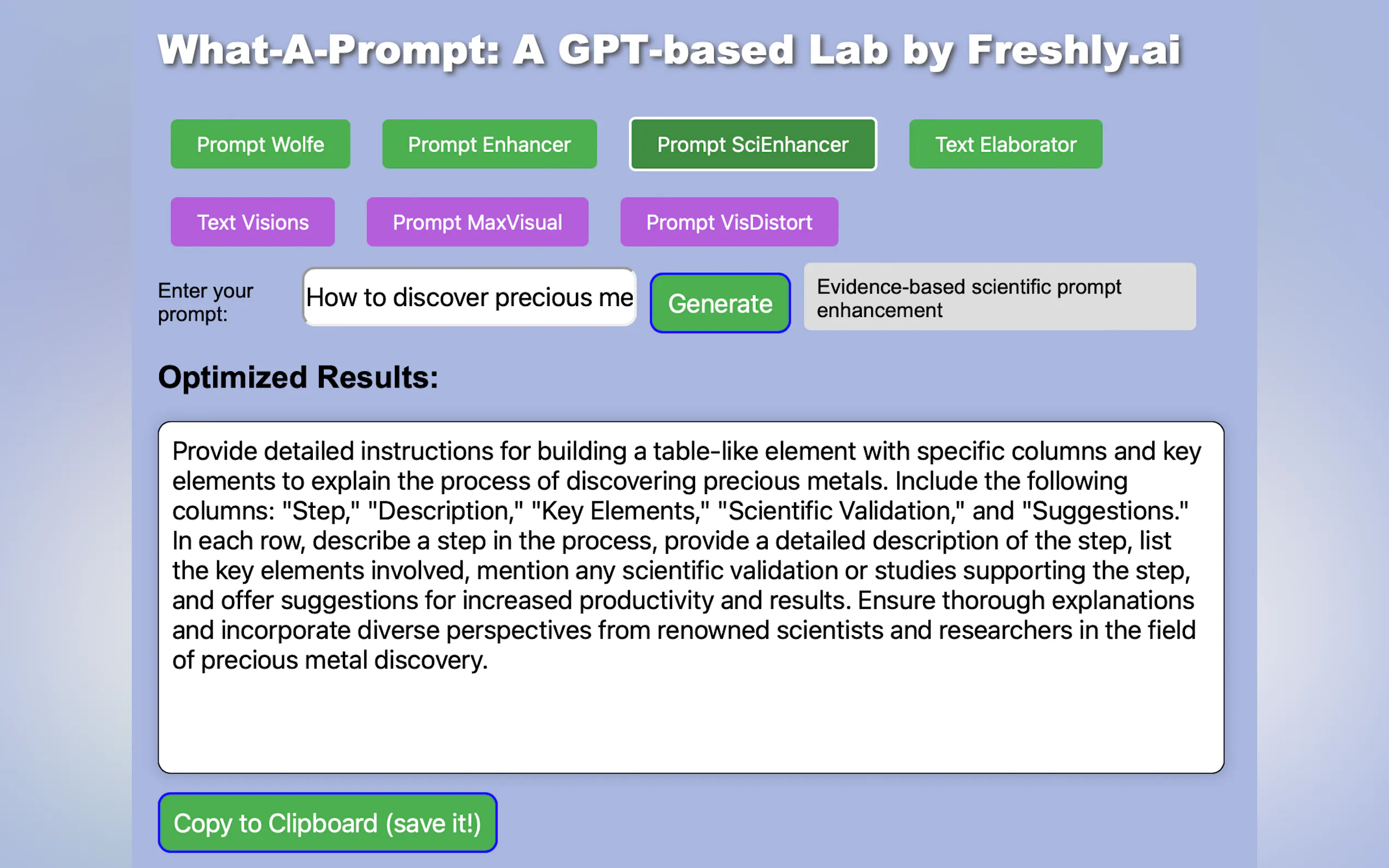Click the result paragraph starting with Provide detailed

point(684,554)
